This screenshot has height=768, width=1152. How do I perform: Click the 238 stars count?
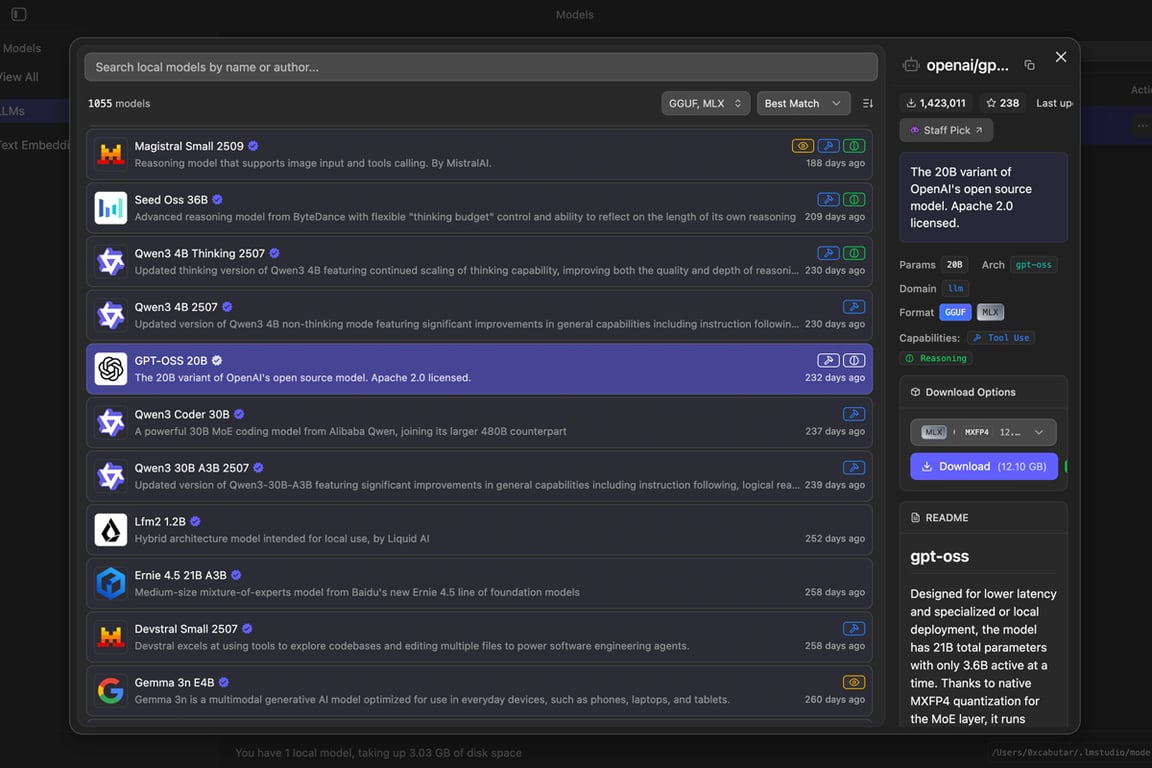(1002, 103)
